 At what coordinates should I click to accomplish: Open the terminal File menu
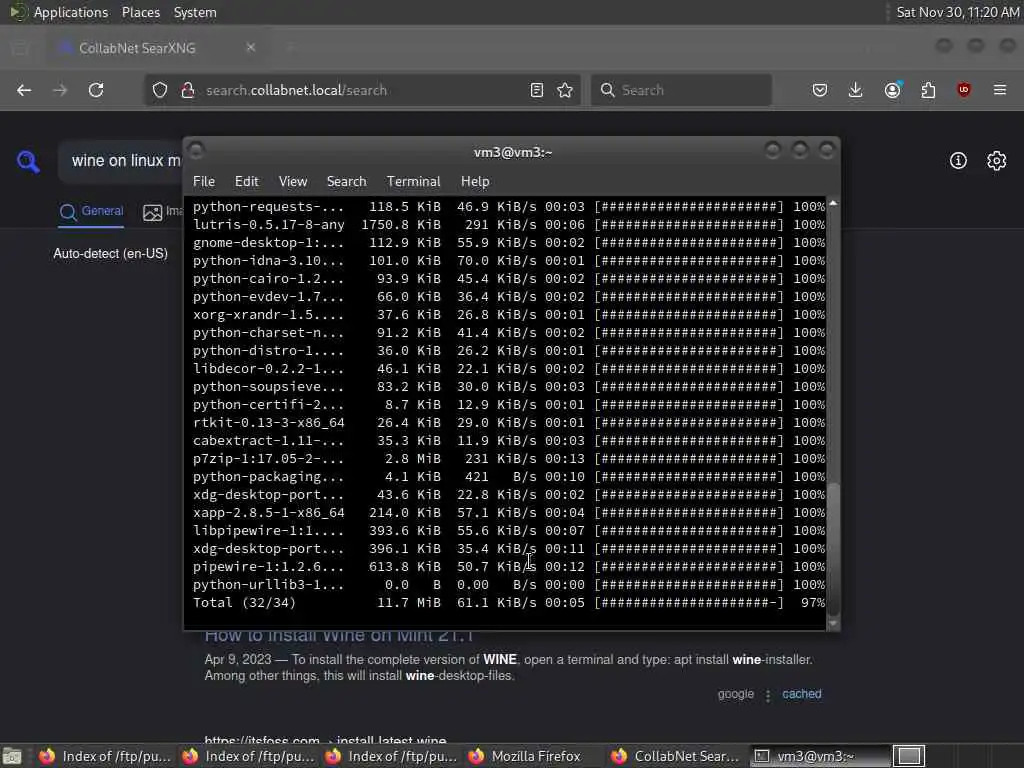tap(204, 182)
